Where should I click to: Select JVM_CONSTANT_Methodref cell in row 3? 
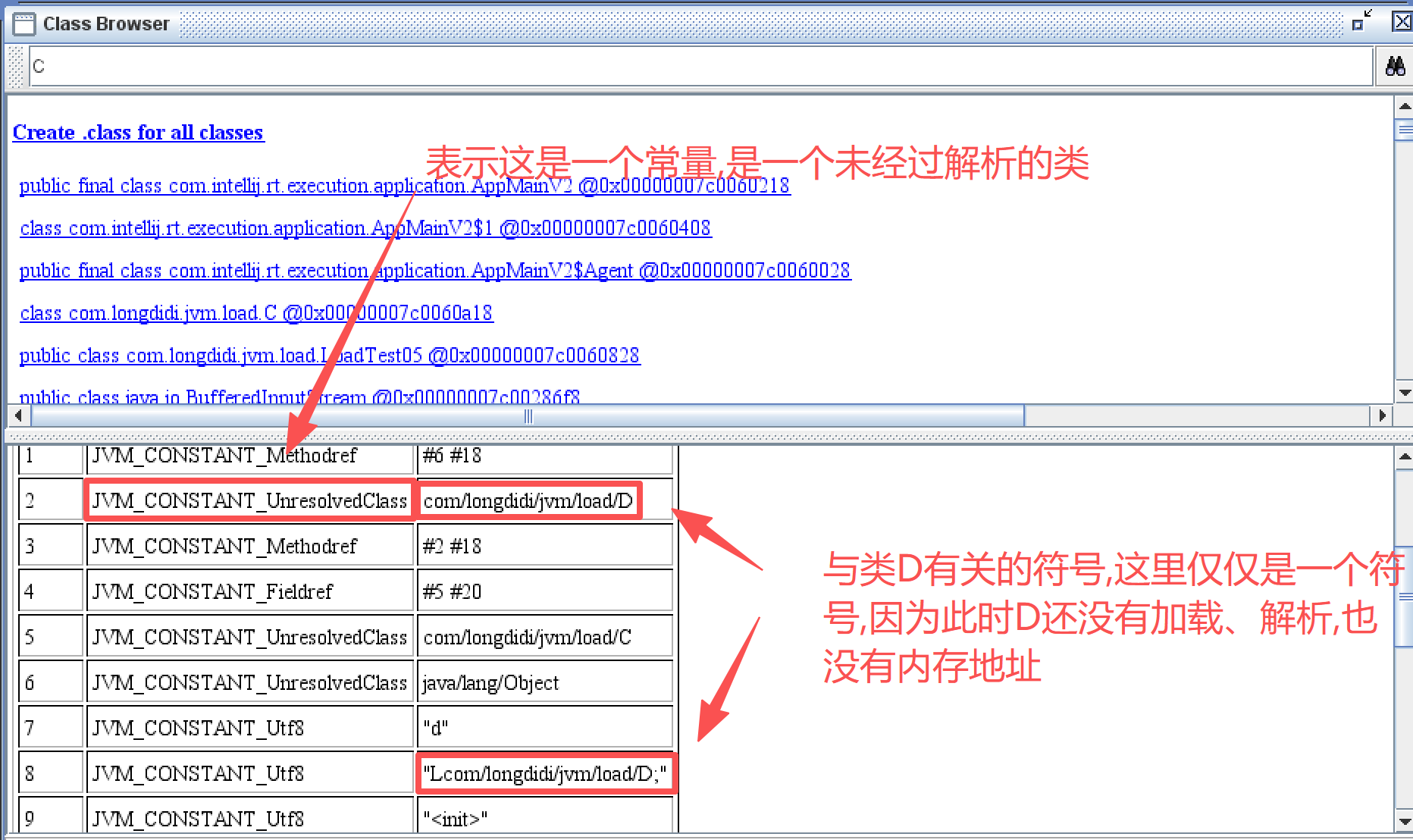(x=249, y=546)
